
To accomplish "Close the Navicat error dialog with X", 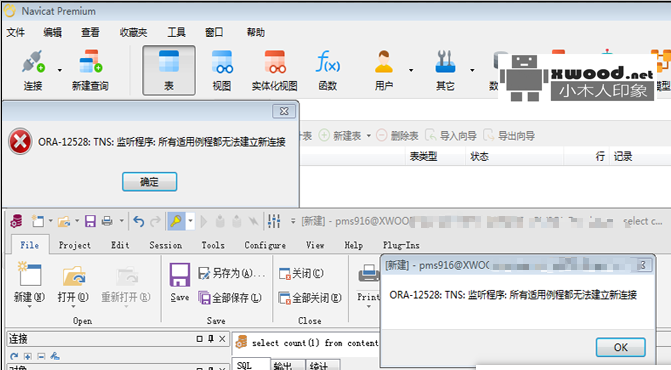I will [x=284, y=112].
